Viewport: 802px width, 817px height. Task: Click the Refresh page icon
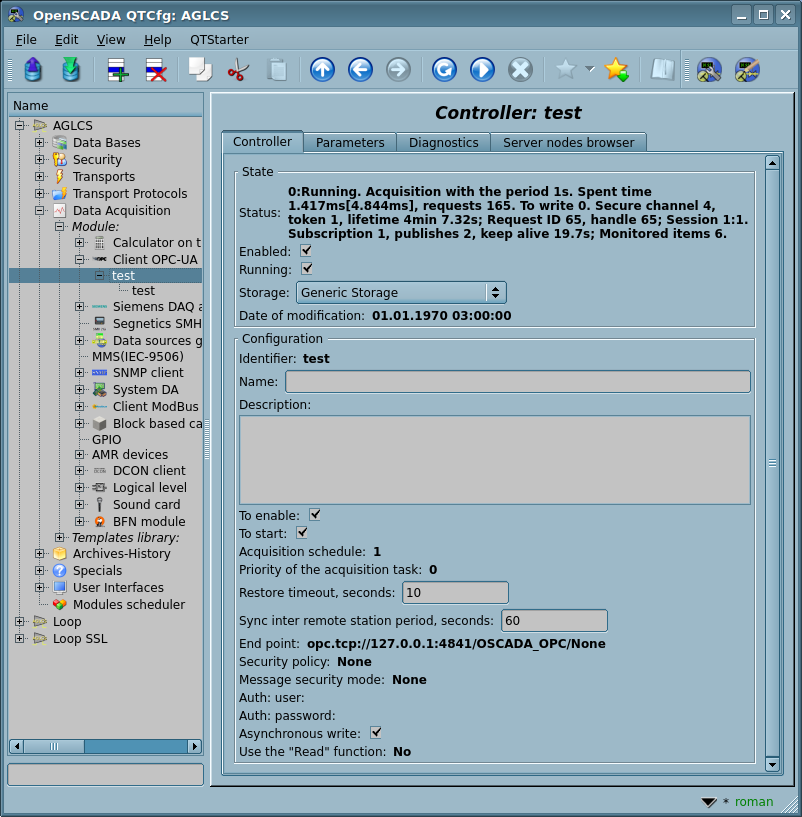(444, 70)
